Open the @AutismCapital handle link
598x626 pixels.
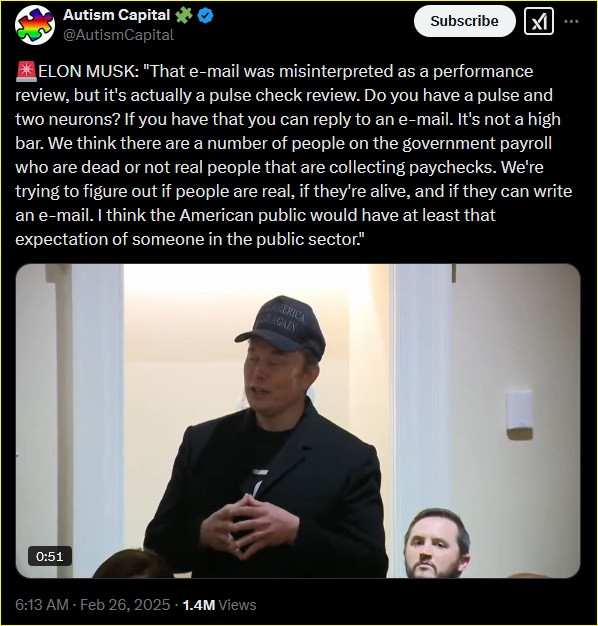coord(118,35)
